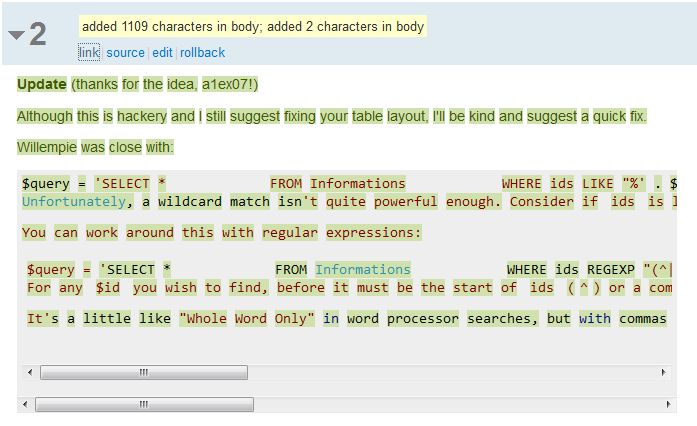Click 'expressions:' in the regular expressions line
The width and height of the screenshot is (697, 426).
click(x=373, y=233)
